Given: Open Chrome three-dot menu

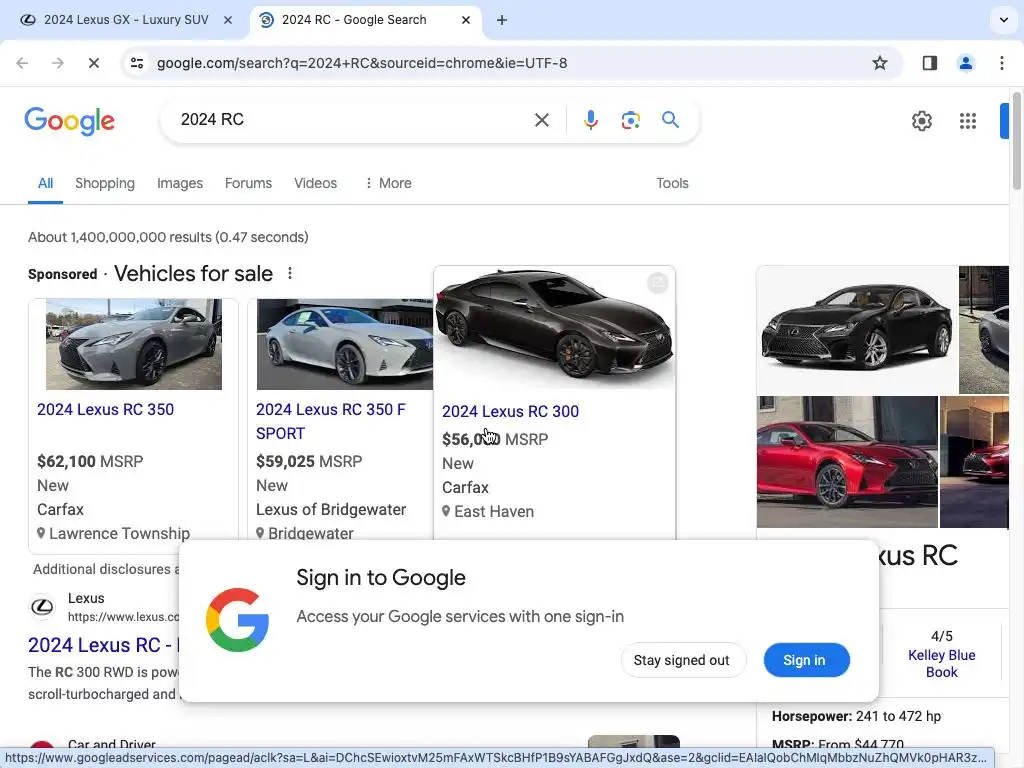Looking at the screenshot, I should click(1002, 63).
